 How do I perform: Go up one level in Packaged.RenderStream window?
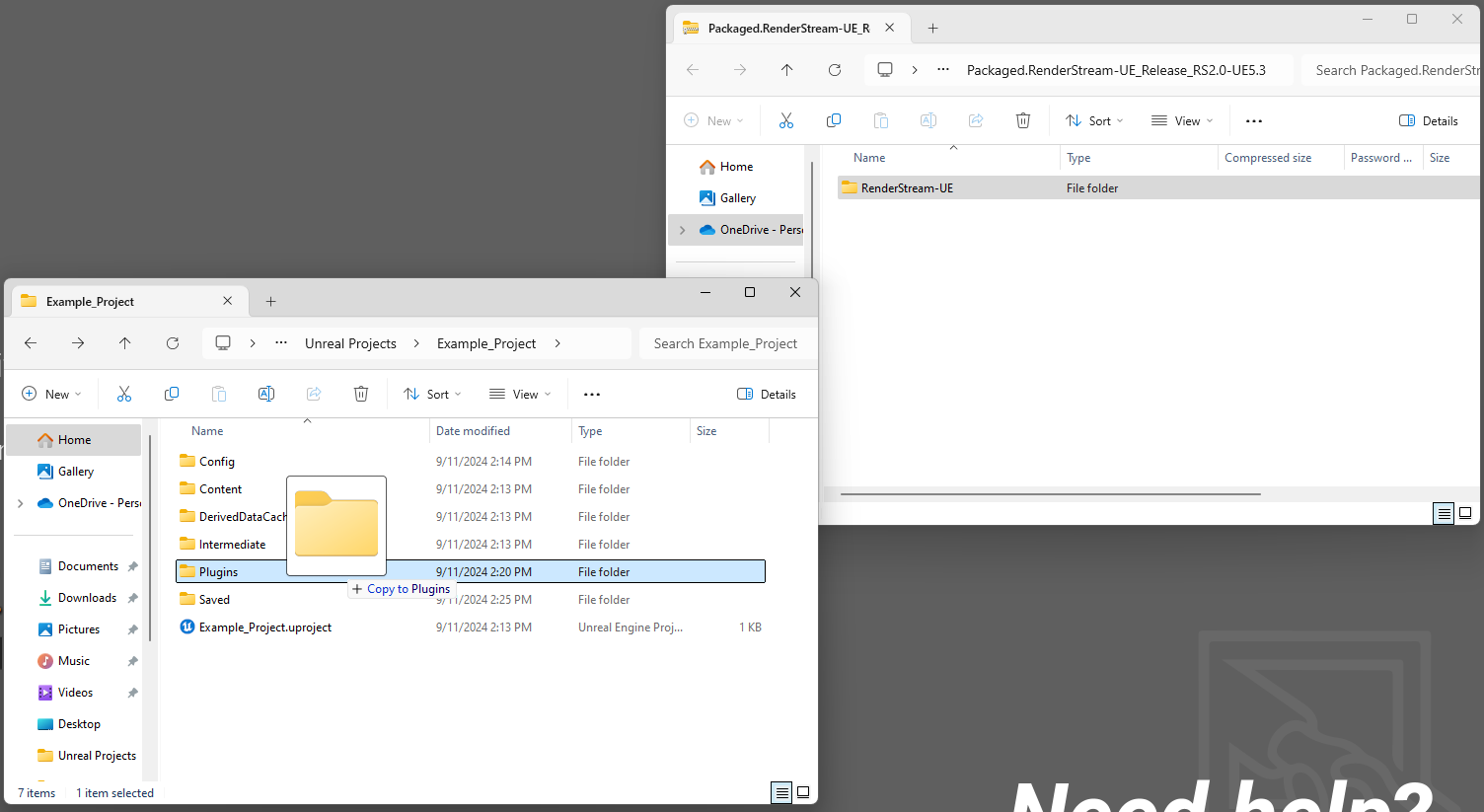click(786, 70)
